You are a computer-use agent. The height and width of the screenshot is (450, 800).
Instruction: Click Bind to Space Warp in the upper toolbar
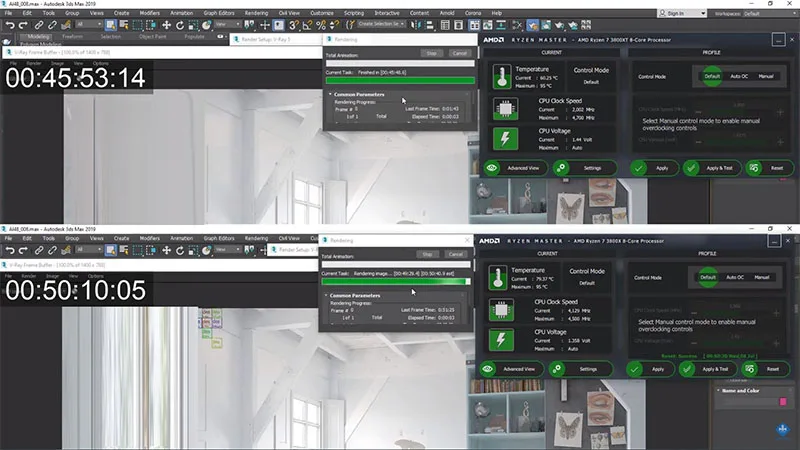point(66,24)
